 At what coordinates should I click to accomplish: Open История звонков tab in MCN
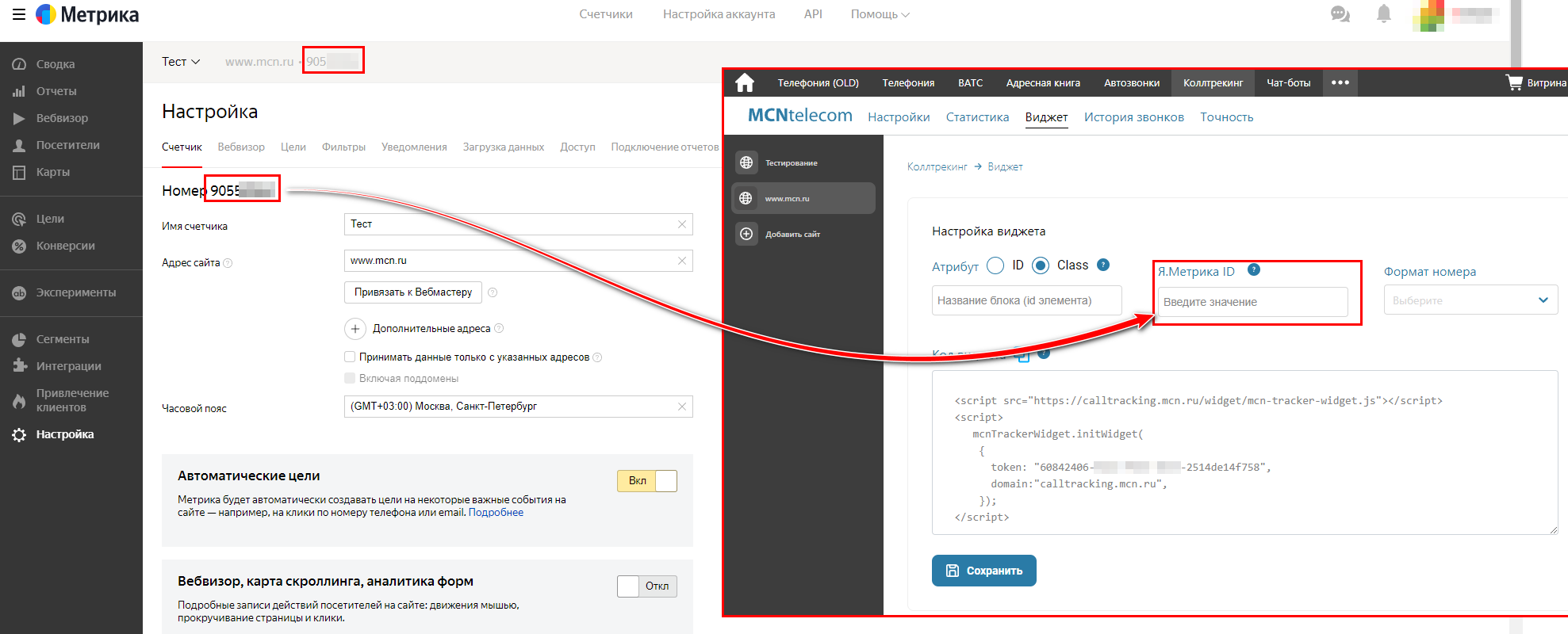click(1134, 117)
